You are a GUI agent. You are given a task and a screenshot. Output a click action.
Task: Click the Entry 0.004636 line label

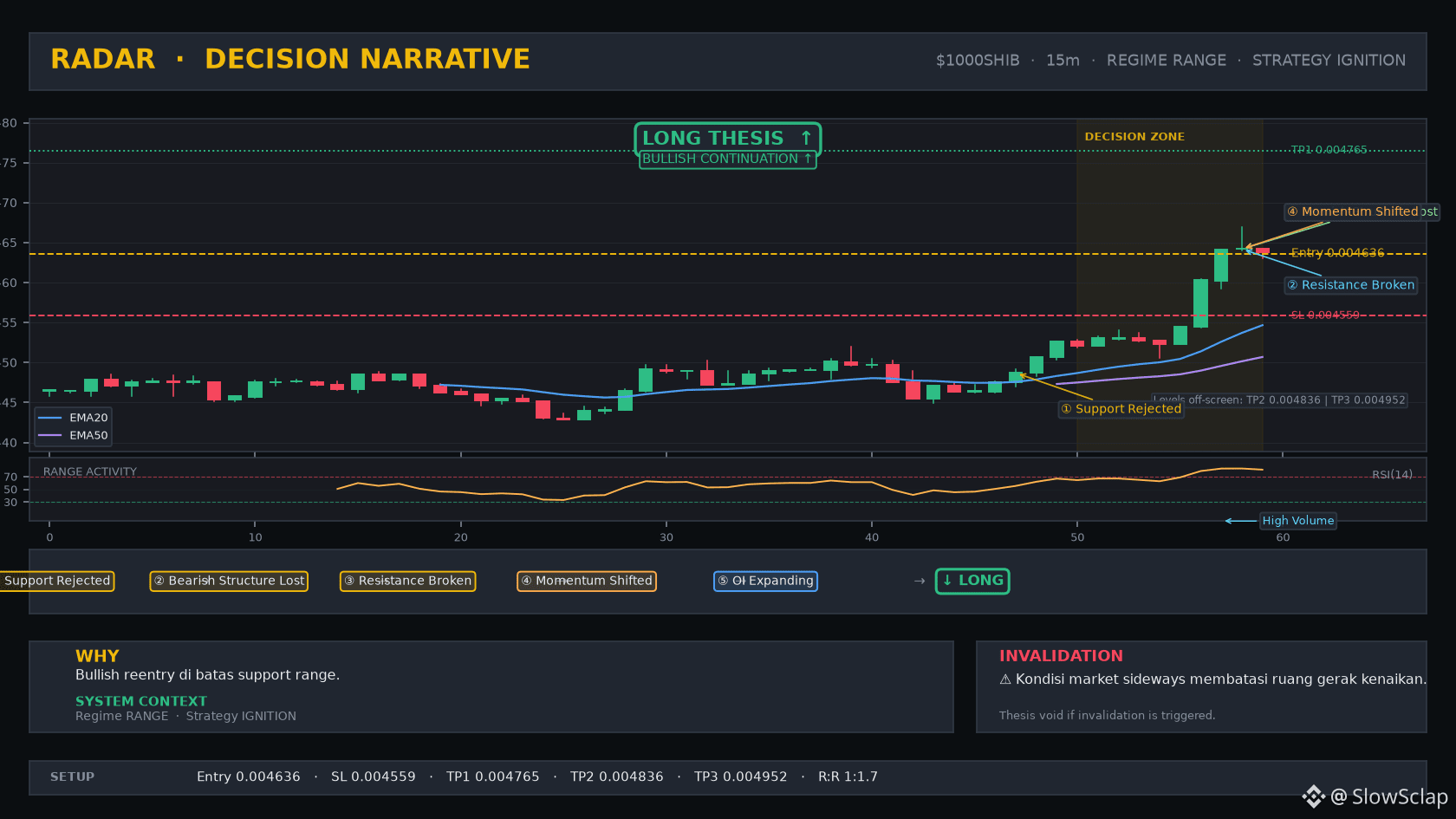point(1337,253)
